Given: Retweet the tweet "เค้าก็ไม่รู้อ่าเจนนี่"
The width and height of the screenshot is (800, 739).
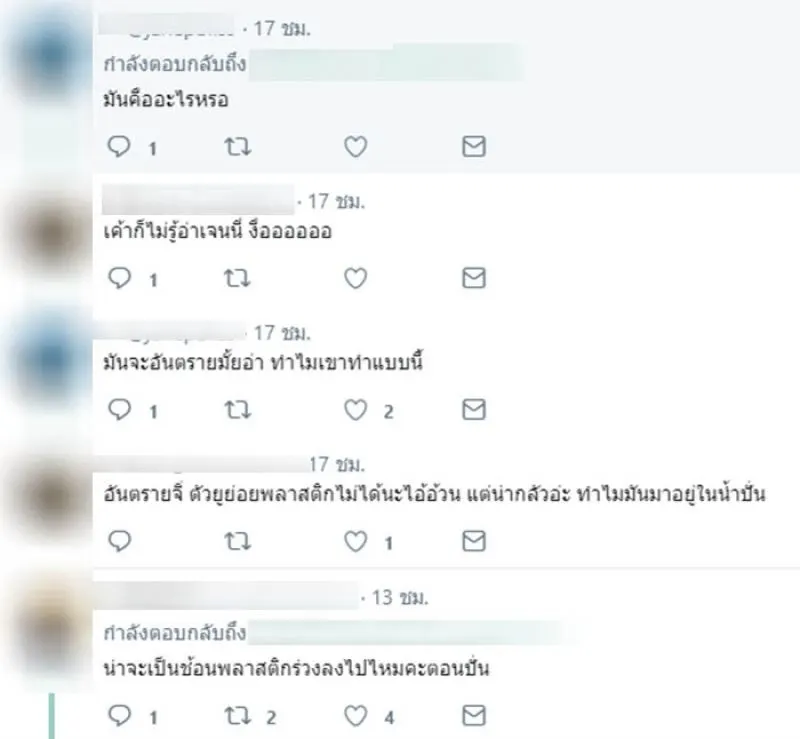Looking at the screenshot, I should coord(238,279).
